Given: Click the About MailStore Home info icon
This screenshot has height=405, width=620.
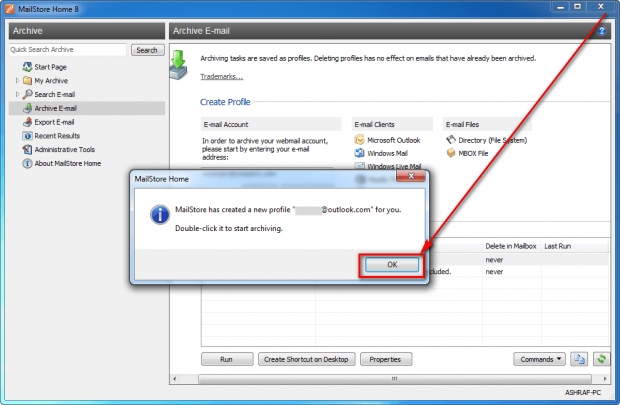Looking at the screenshot, I should tap(27, 163).
